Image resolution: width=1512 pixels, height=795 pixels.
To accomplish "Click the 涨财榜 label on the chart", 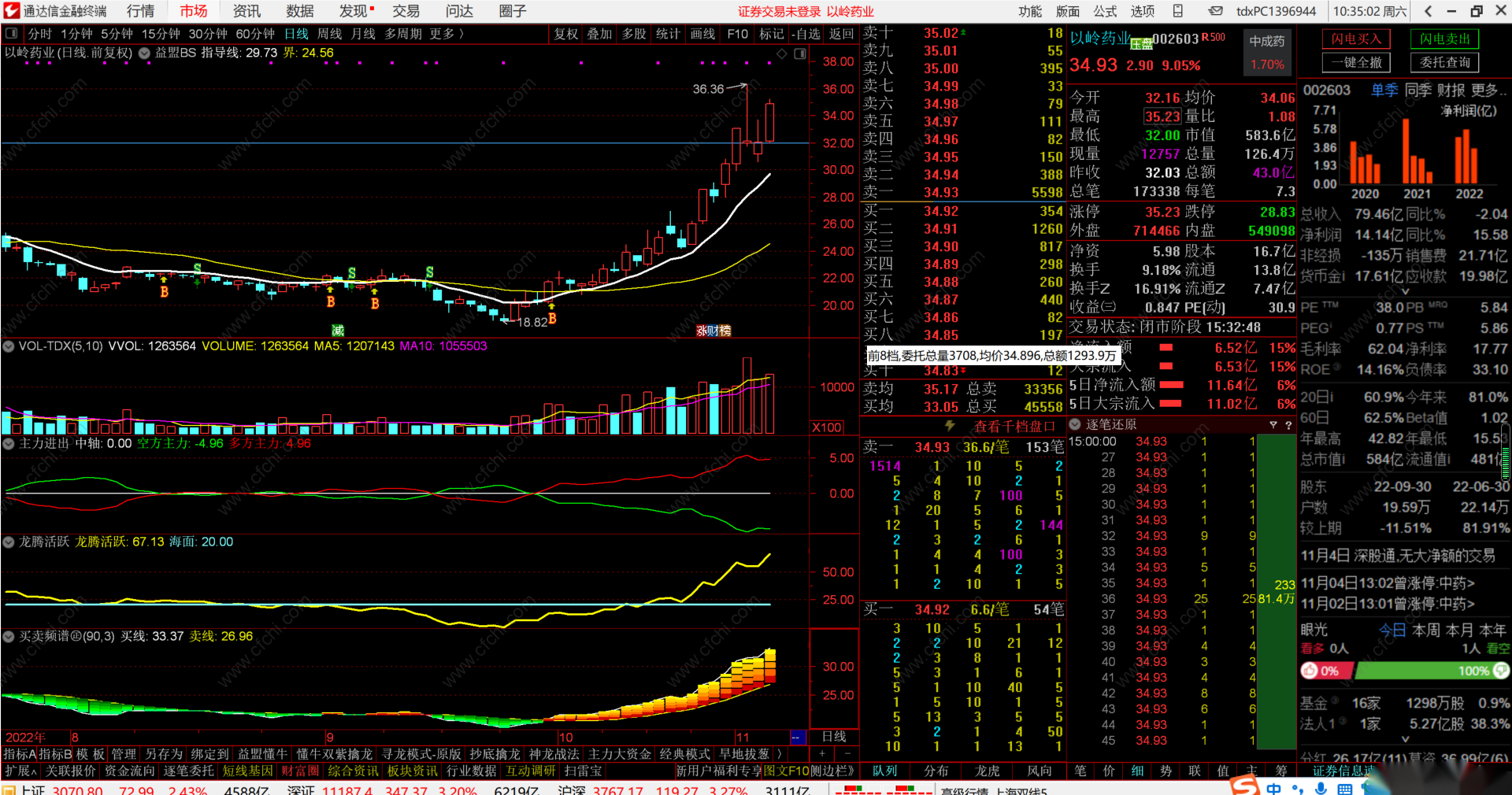I will pyautogui.click(x=713, y=331).
